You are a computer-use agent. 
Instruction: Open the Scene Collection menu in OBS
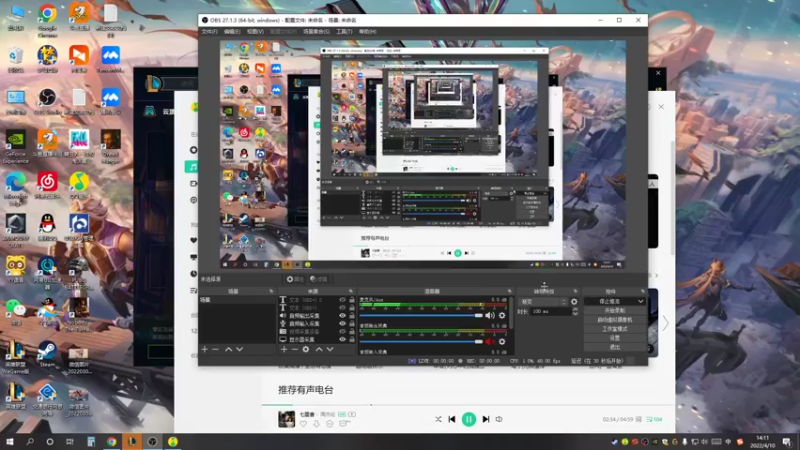(316, 32)
